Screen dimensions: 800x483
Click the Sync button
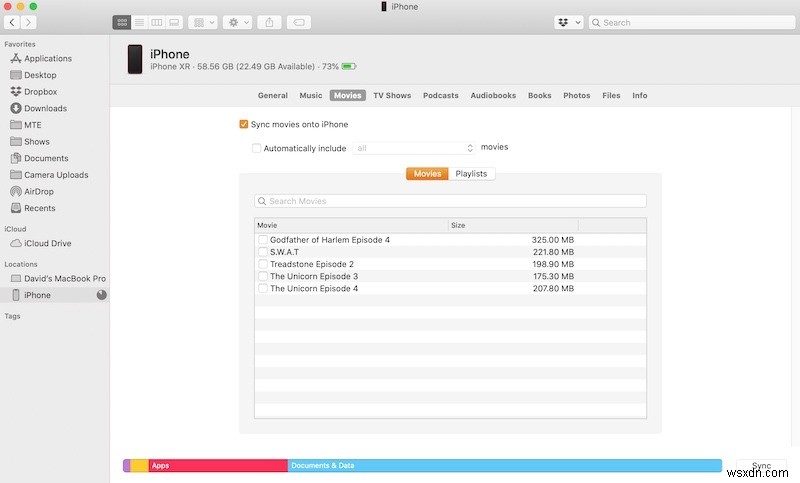pyautogui.click(x=761, y=465)
